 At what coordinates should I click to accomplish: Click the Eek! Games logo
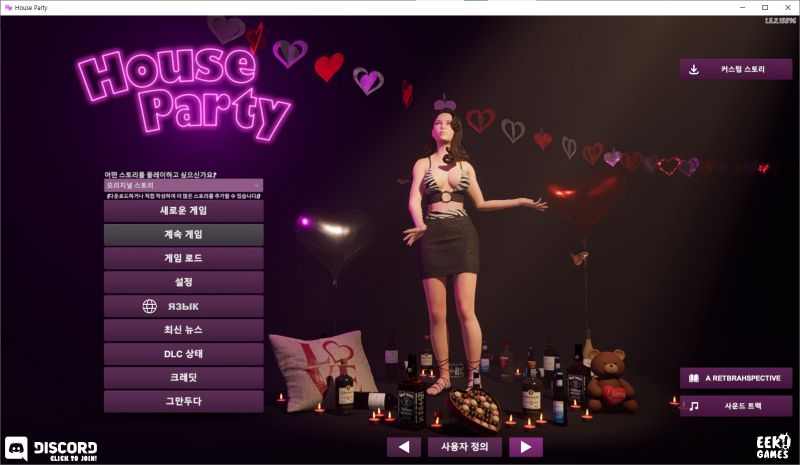point(772,446)
